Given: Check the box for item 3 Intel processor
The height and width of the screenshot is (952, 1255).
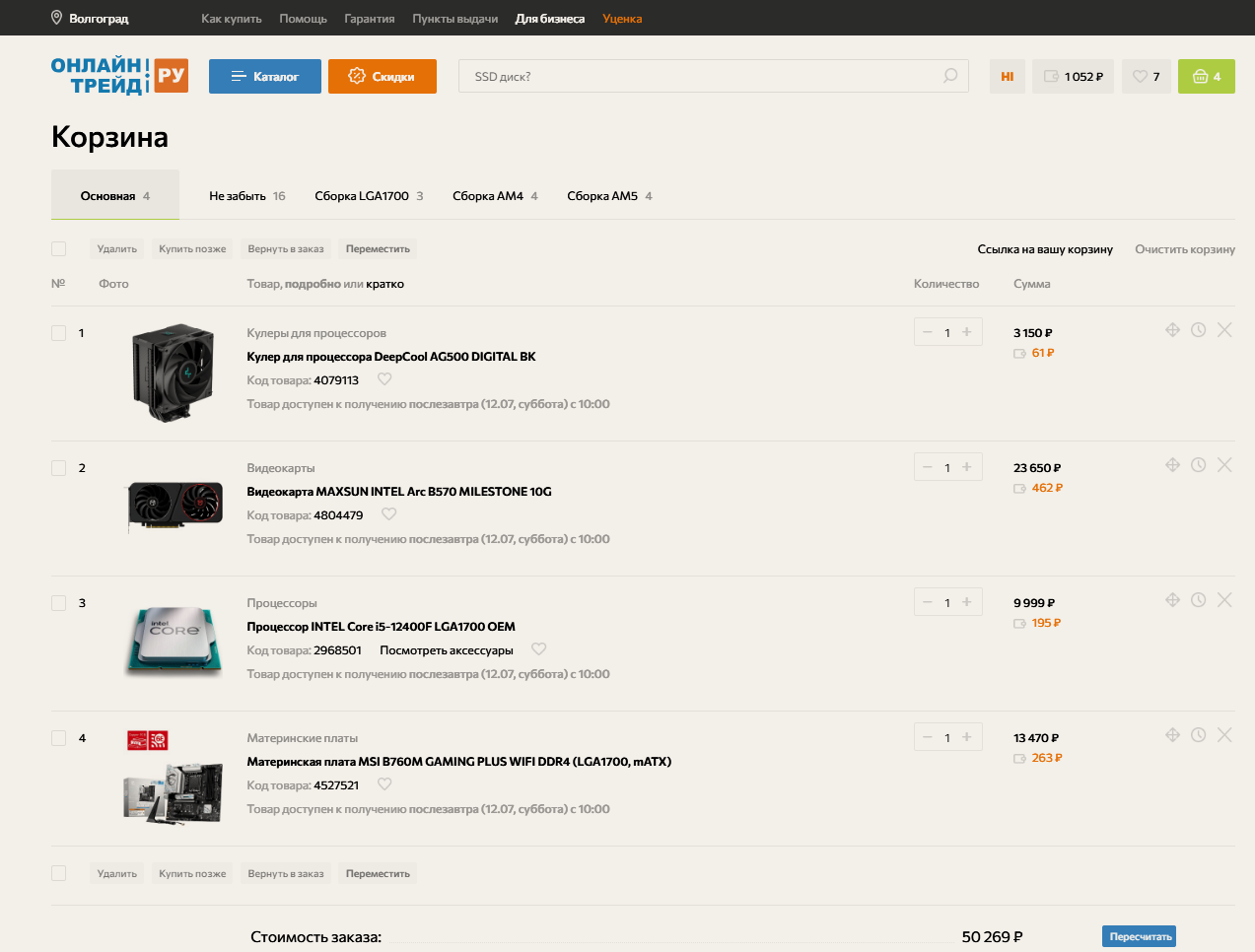Looking at the screenshot, I should pyautogui.click(x=58, y=603).
